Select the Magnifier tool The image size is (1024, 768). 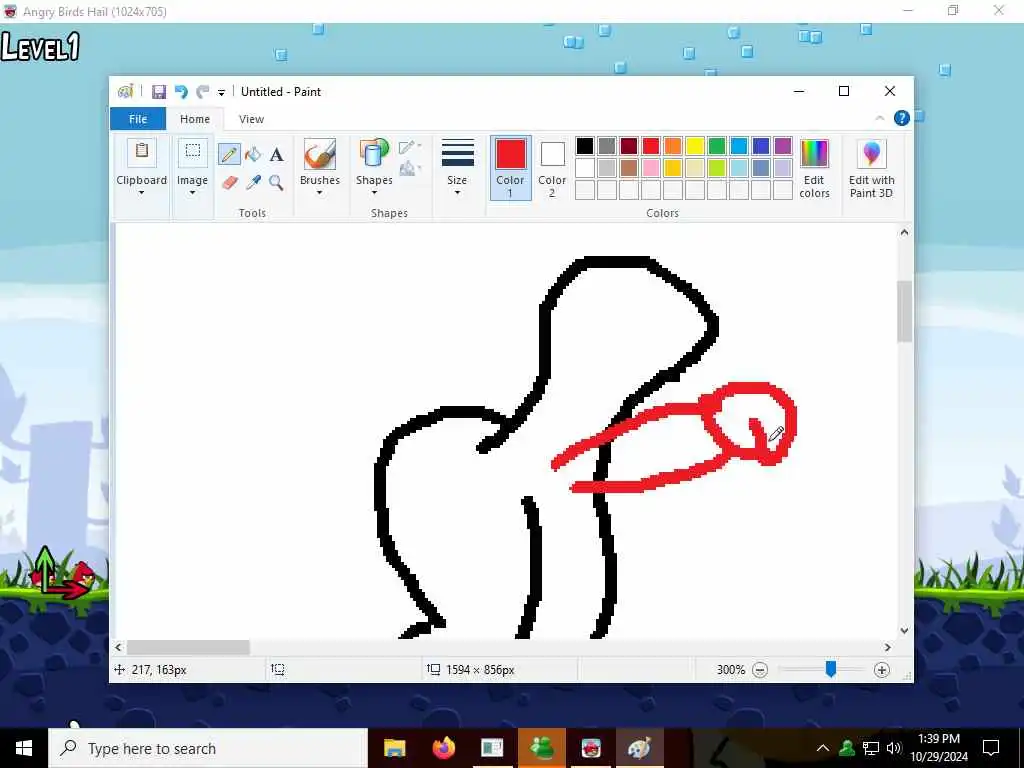click(x=276, y=182)
